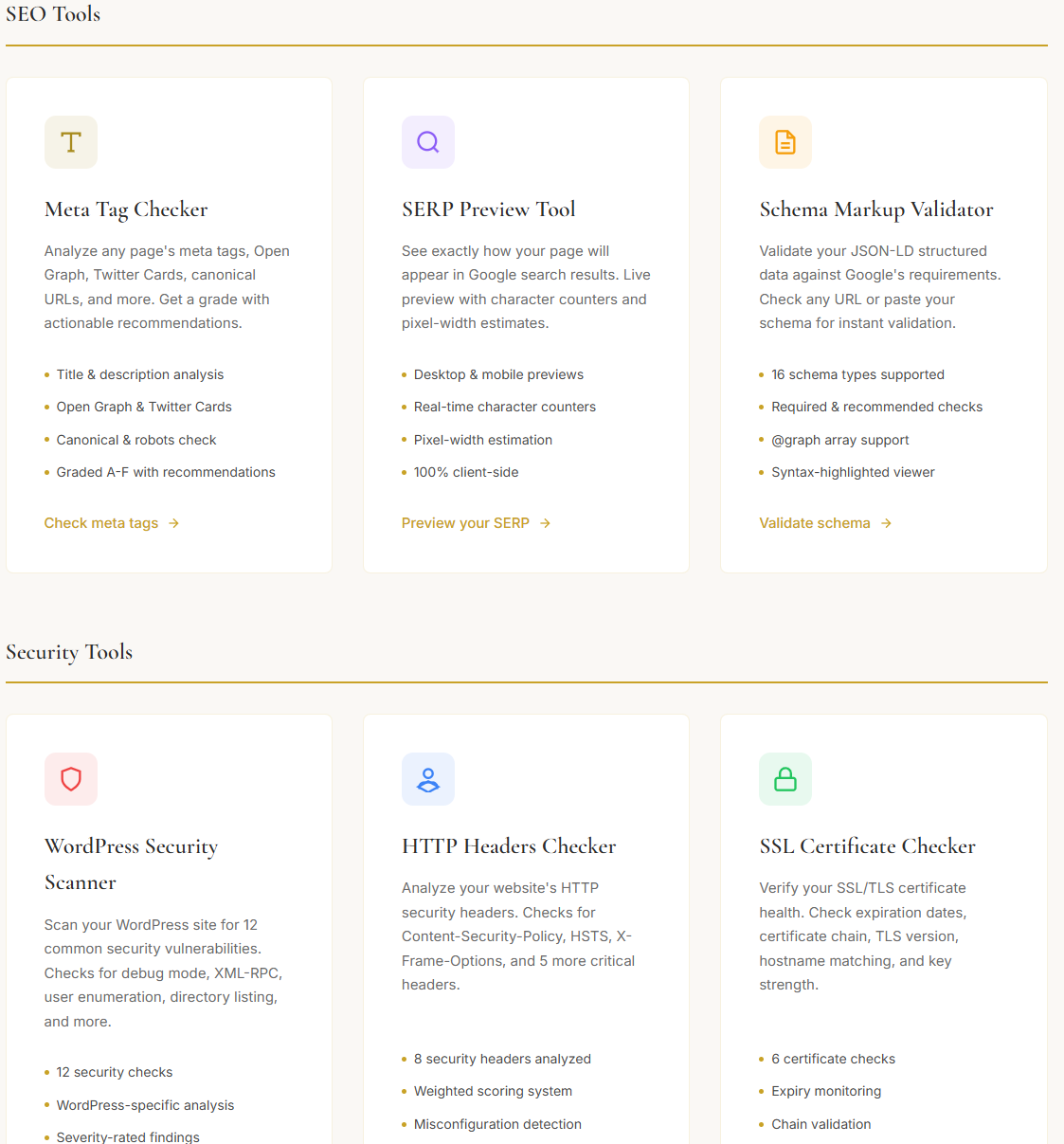Viewport: 1064px width, 1144px height.
Task: Open the Validate schema link
Action: click(x=815, y=523)
